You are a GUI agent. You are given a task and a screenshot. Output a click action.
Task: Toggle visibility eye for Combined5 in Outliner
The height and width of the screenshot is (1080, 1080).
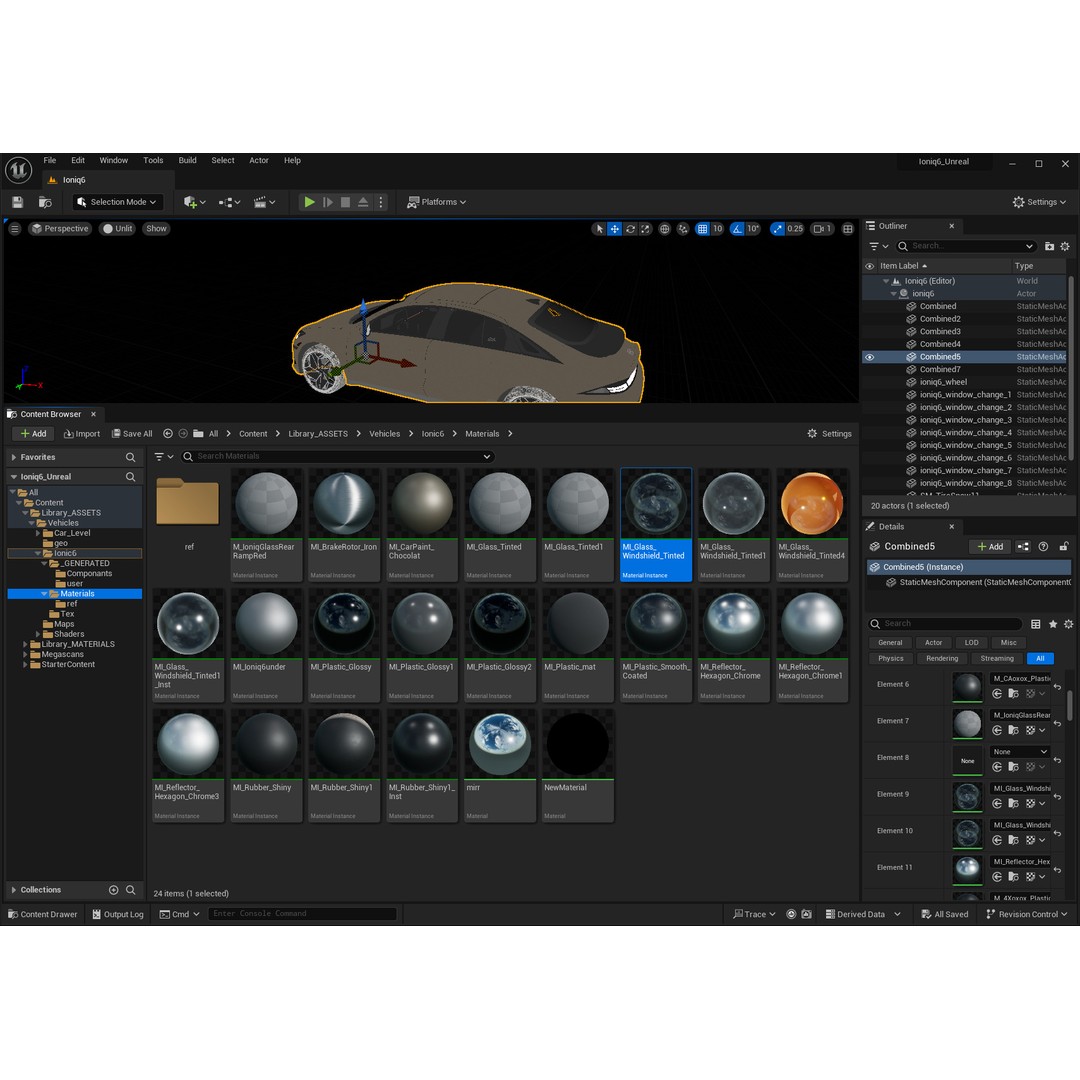pyautogui.click(x=870, y=357)
